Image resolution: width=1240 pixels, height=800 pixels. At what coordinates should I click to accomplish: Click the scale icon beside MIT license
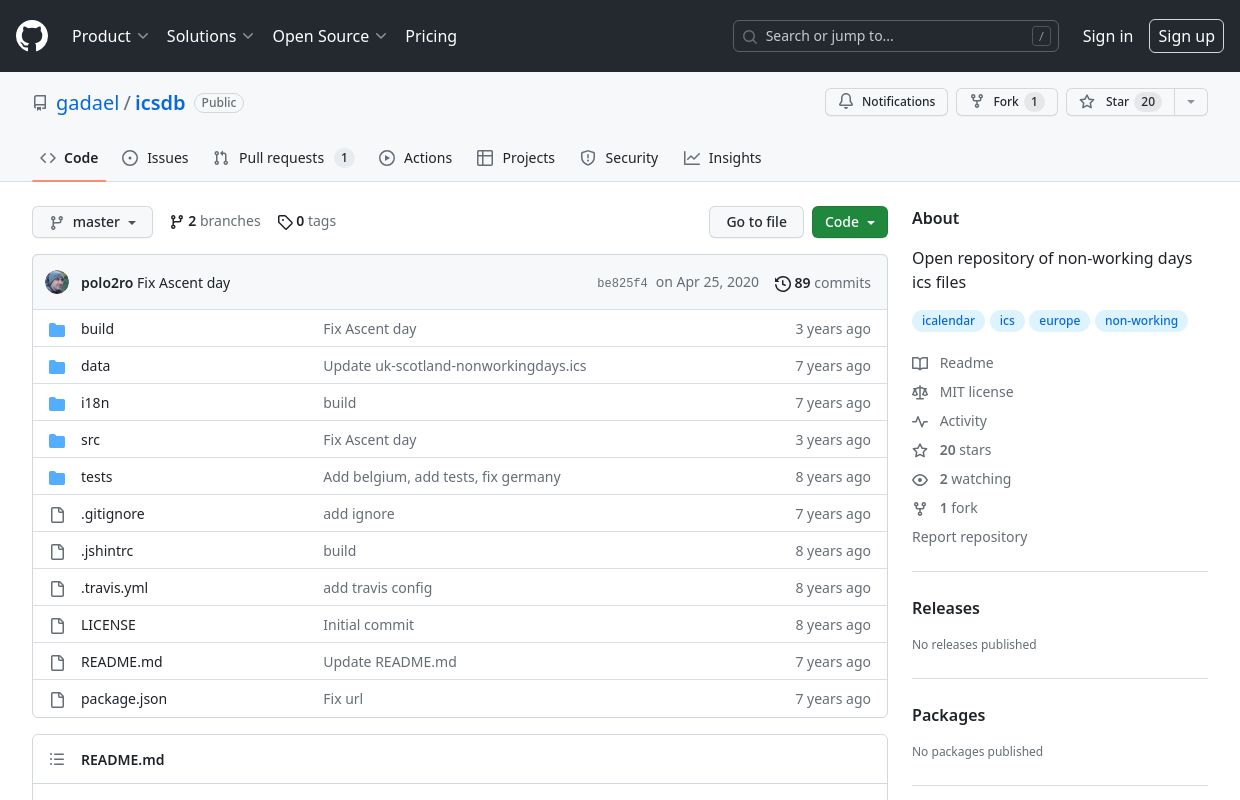point(920,392)
